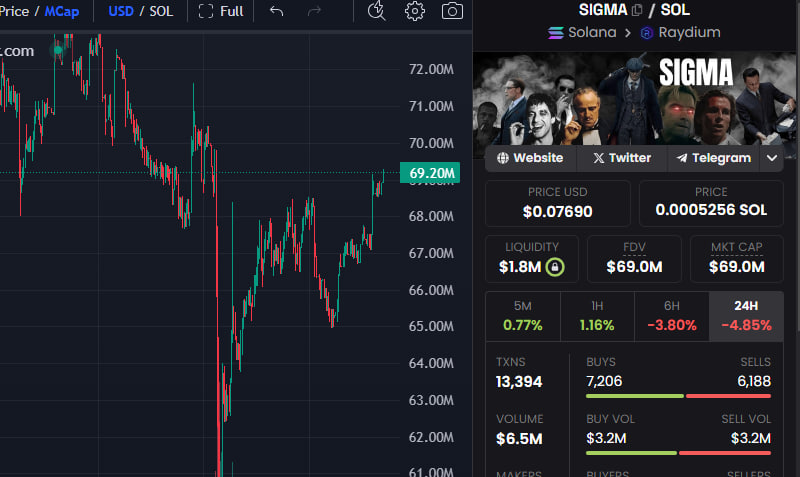Open chart settings gear

click(414, 11)
